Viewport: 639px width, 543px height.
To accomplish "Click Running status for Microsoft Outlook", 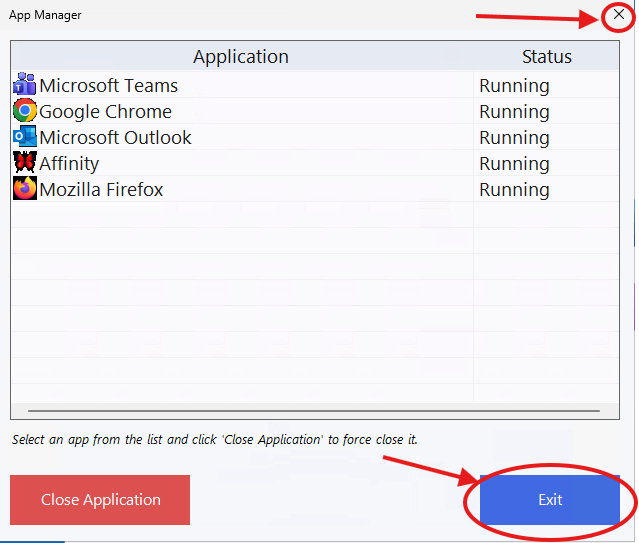I will [x=514, y=138].
